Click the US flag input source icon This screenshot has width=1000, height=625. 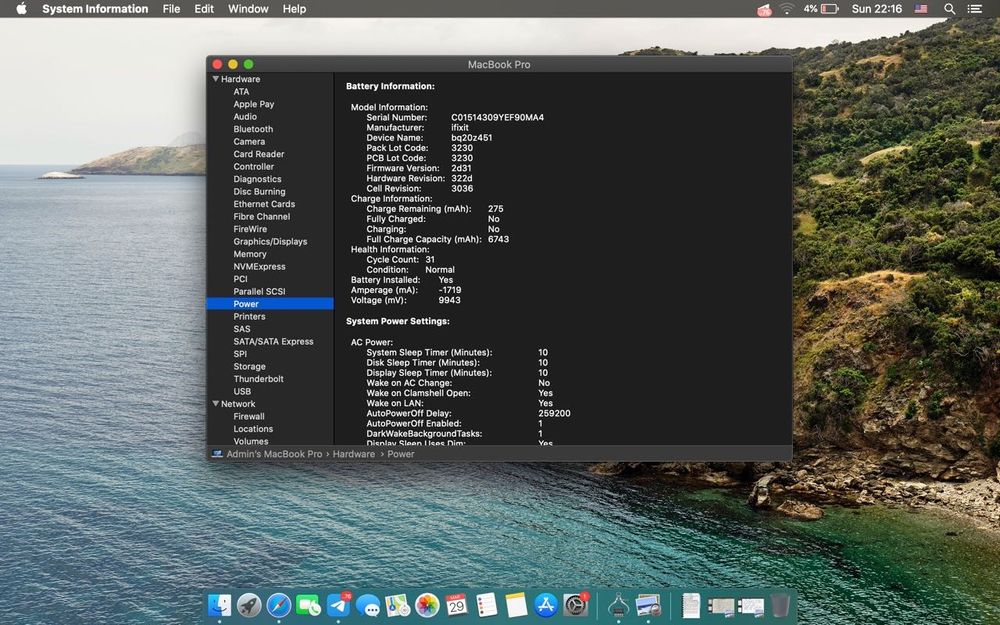point(921,9)
